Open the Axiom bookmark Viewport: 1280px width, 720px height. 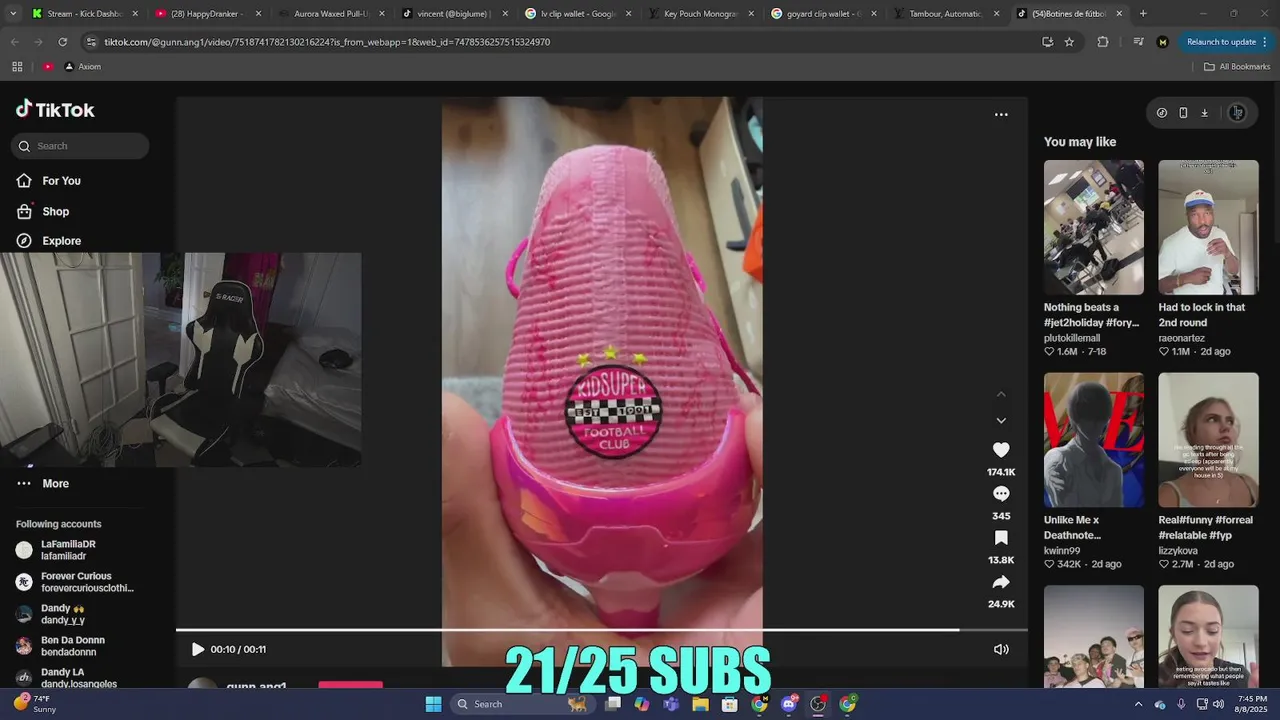pyautogui.click(x=82, y=67)
